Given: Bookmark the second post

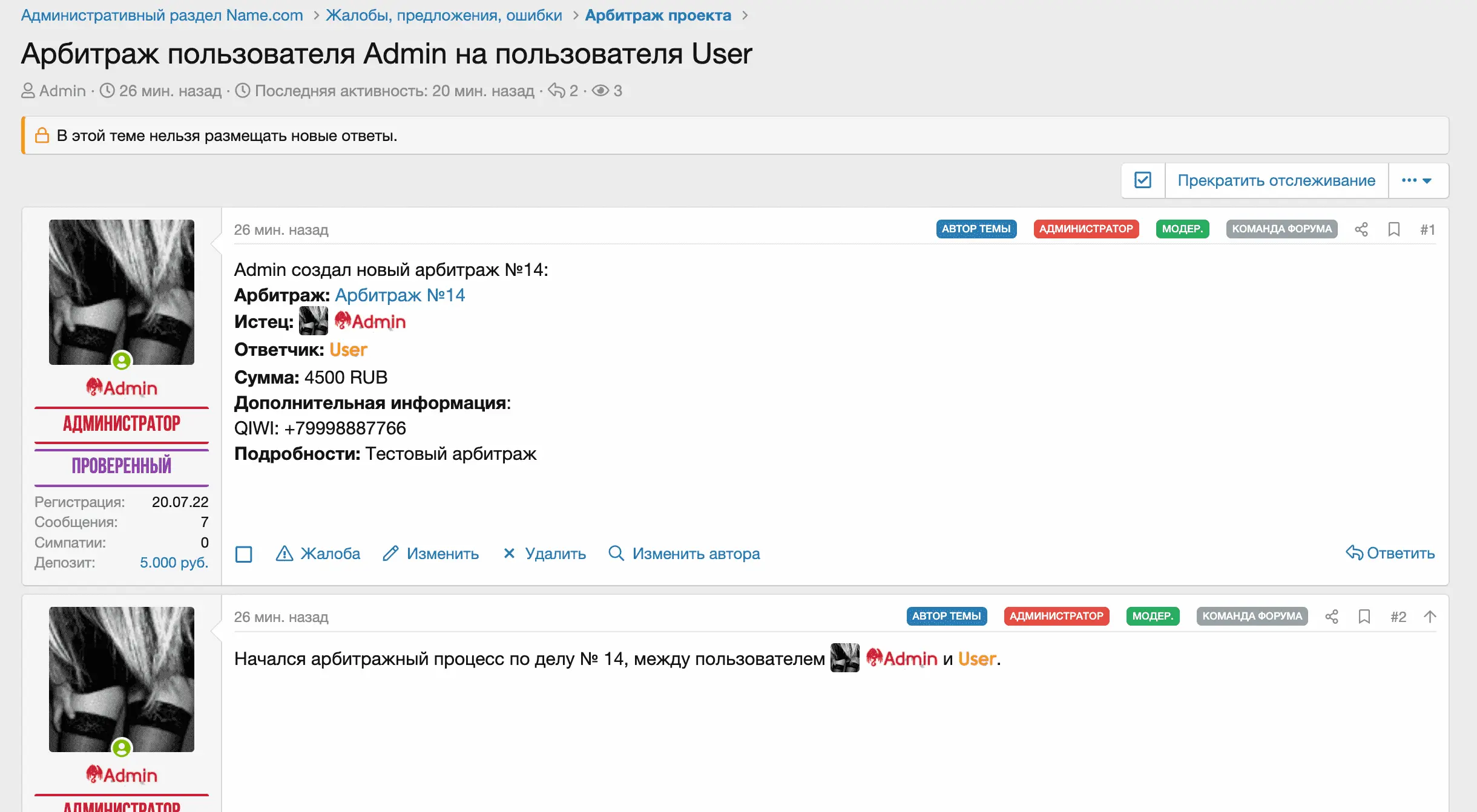Looking at the screenshot, I should (x=1364, y=617).
